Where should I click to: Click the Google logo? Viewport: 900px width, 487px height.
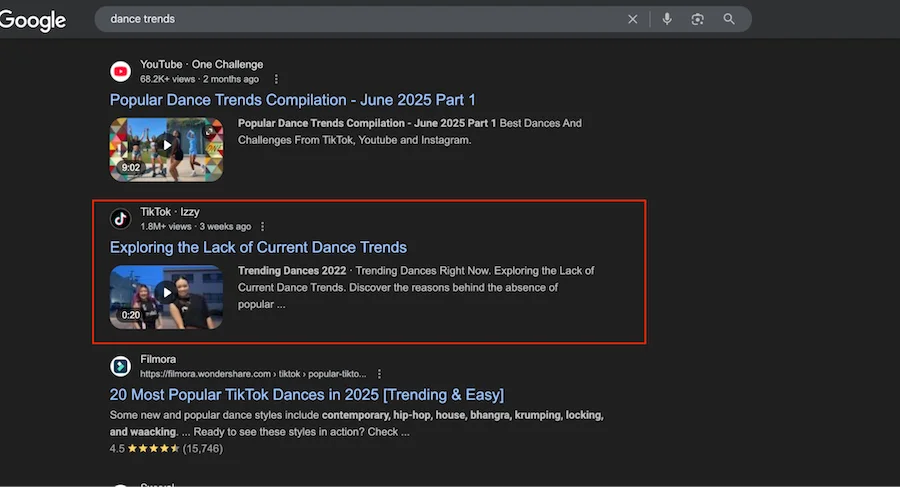tap(33, 20)
